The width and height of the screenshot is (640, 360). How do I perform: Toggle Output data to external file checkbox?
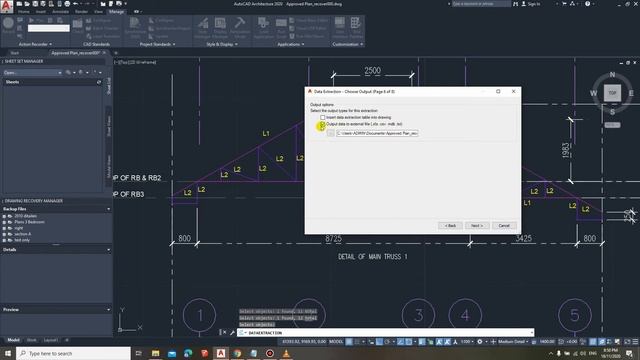pyautogui.click(x=322, y=124)
